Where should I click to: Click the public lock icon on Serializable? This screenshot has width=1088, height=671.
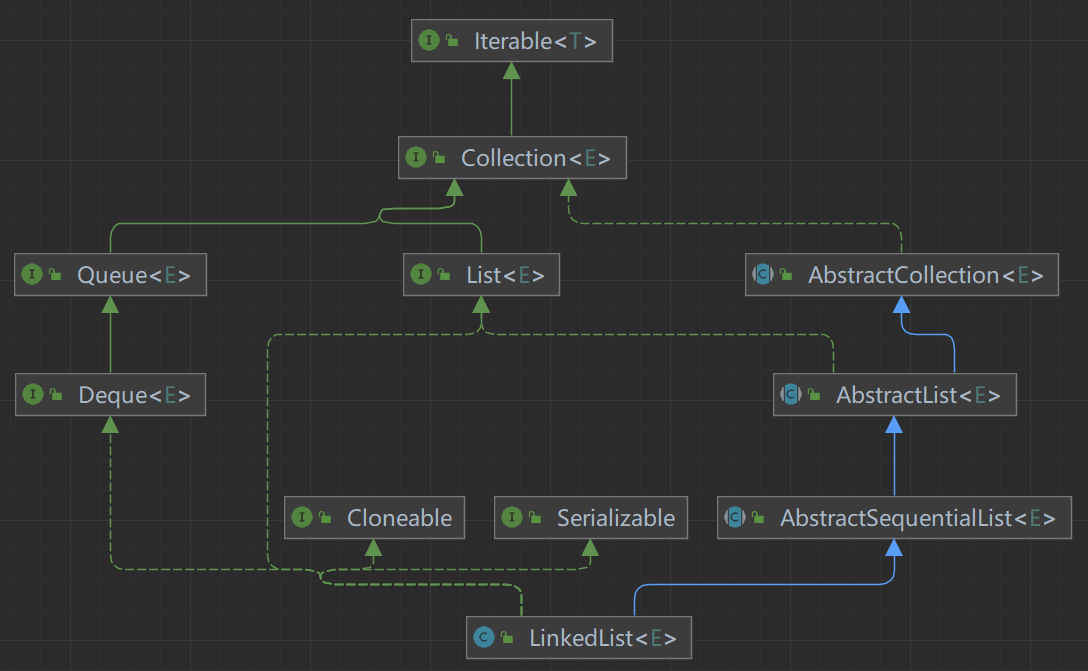(535, 518)
